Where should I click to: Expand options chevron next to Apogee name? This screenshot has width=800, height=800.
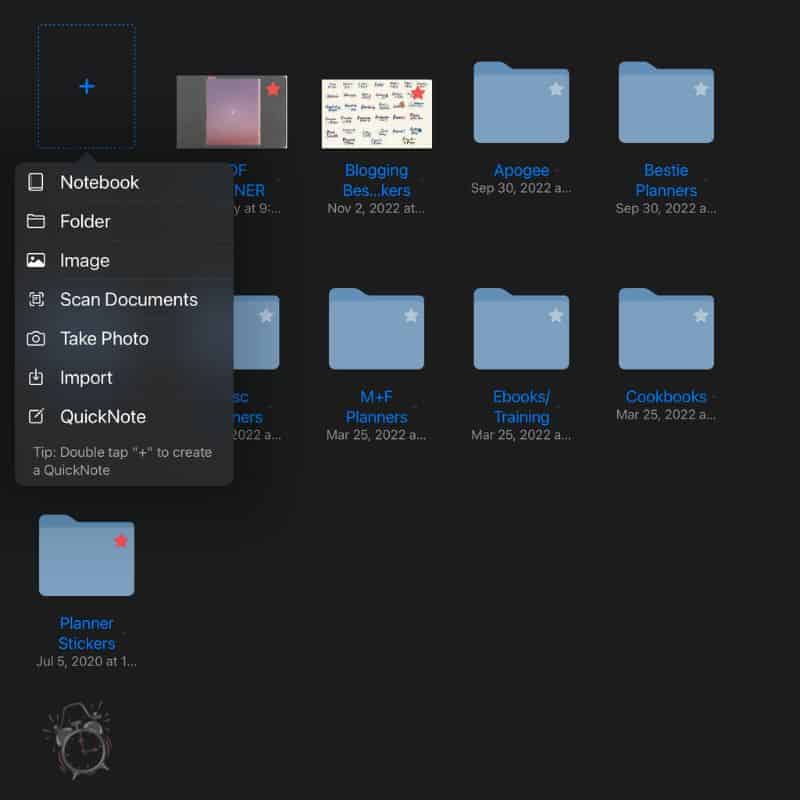click(557, 171)
